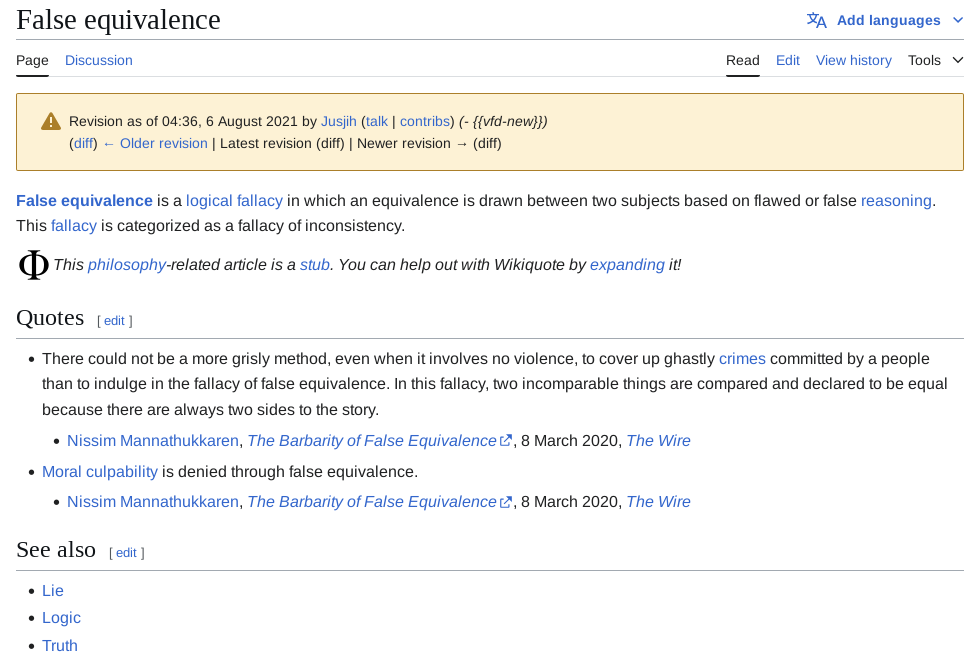
Task: Click the first diff link in parentheses
Action: pos(83,144)
